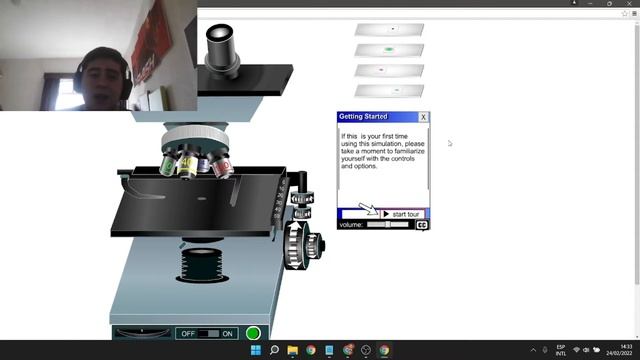This screenshot has width=640, height=360.
Task: Select the red objective lens
Action: [222, 165]
